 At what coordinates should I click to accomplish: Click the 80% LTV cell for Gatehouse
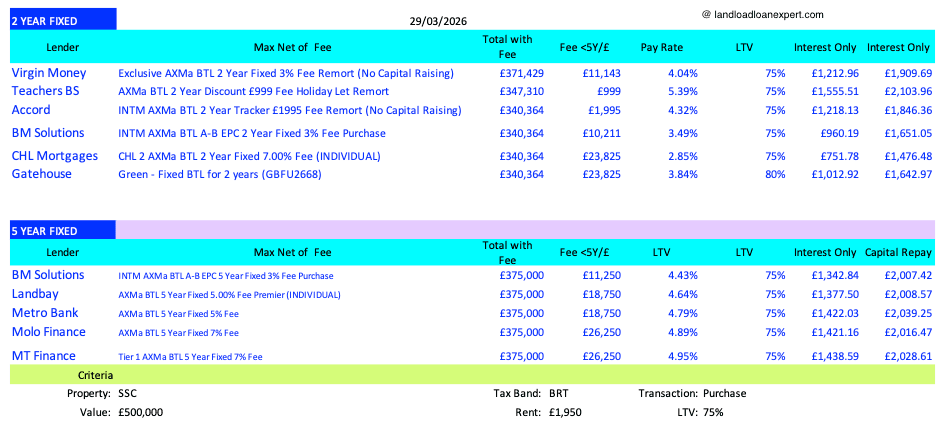coord(775,174)
